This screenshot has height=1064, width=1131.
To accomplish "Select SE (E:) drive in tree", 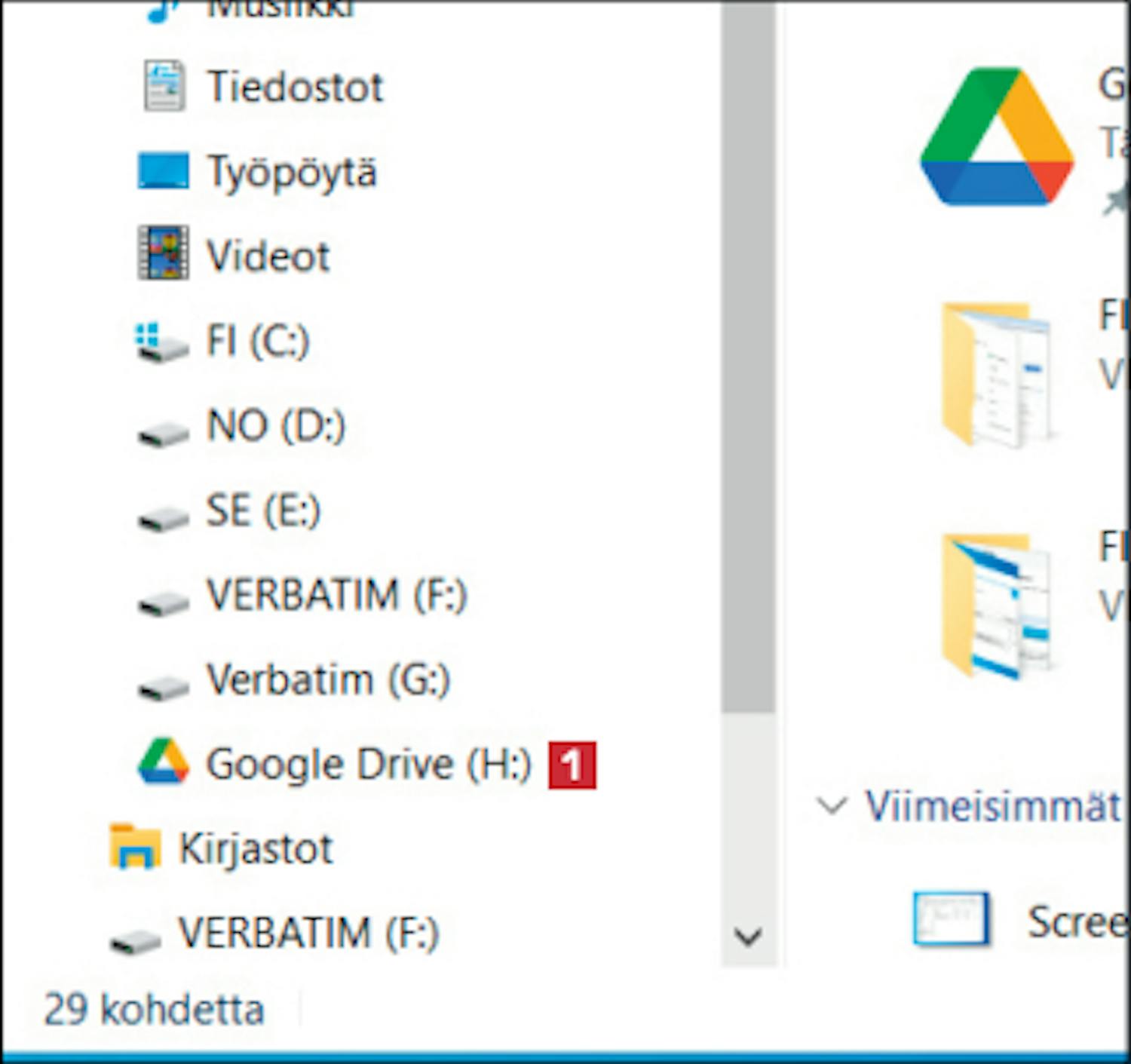I will [x=263, y=511].
